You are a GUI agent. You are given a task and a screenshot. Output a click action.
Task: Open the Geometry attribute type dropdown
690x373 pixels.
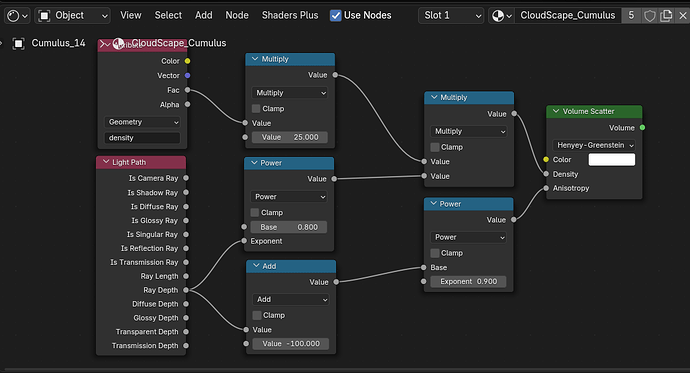click(143, 122)
